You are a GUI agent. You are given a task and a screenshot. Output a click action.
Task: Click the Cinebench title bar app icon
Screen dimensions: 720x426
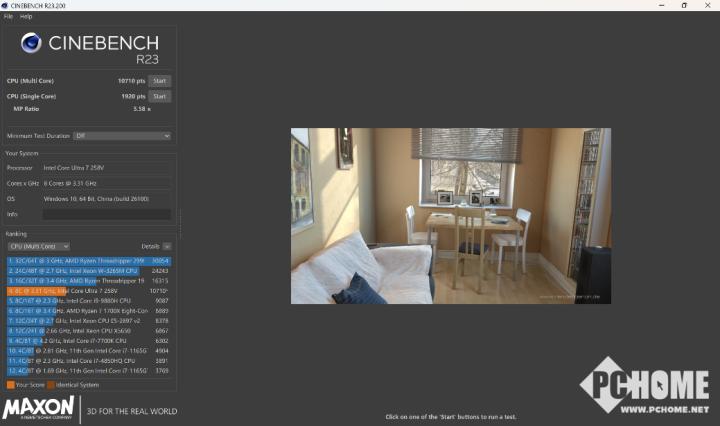tap(5, 6)
